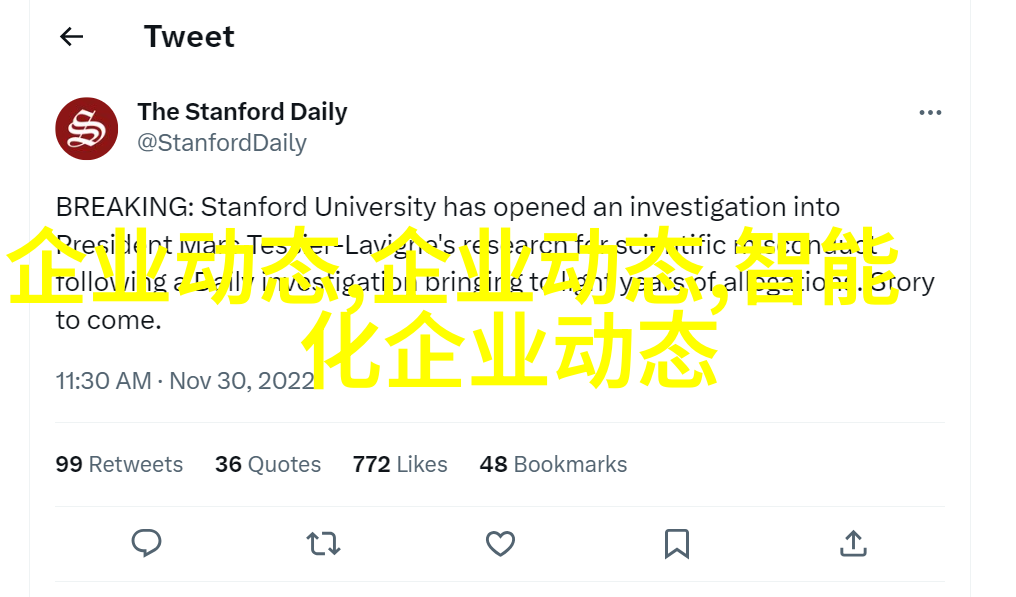Open the three-dot more options menu
Viewport: 1016px width, 597px height.
[x=930, y=113]
